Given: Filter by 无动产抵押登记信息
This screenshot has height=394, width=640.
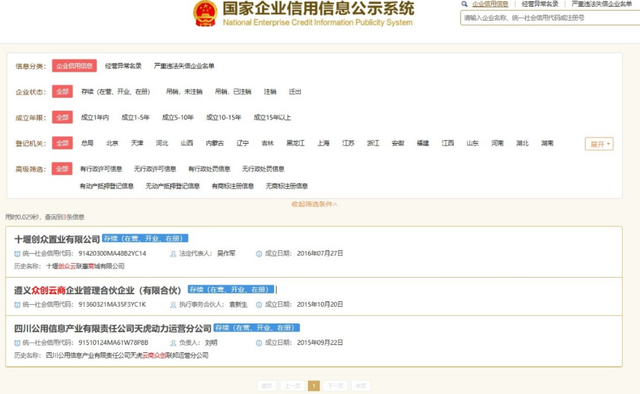Looking at the screenshot, I should tap(173, 186).
